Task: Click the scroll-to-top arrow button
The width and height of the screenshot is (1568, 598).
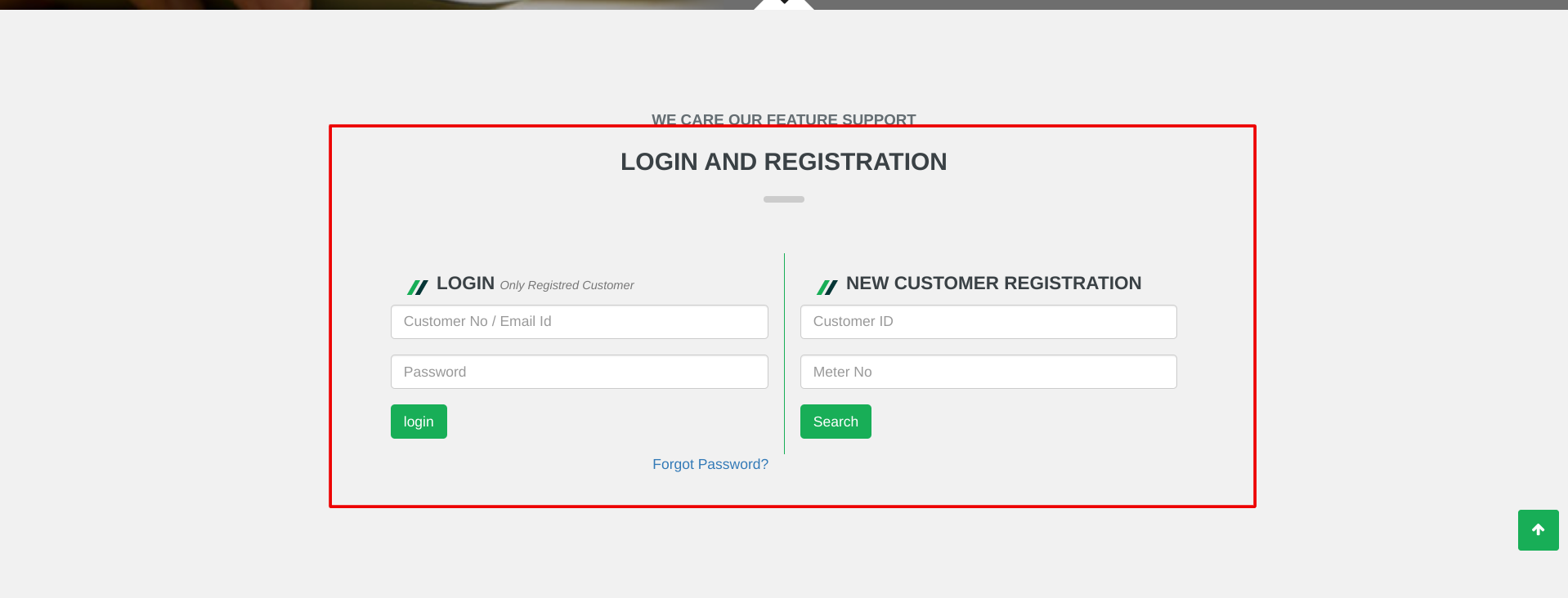Action: pos(1538,530)
